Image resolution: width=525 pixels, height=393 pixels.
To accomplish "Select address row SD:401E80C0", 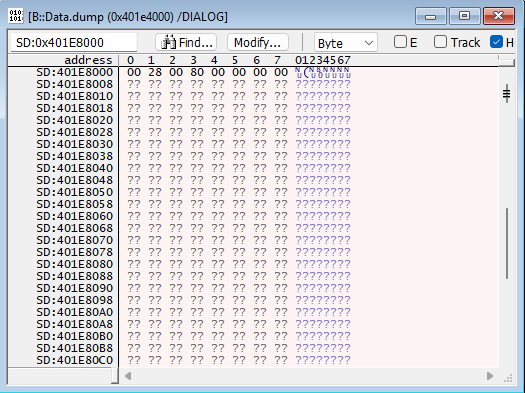I will (x=75, y=360).
